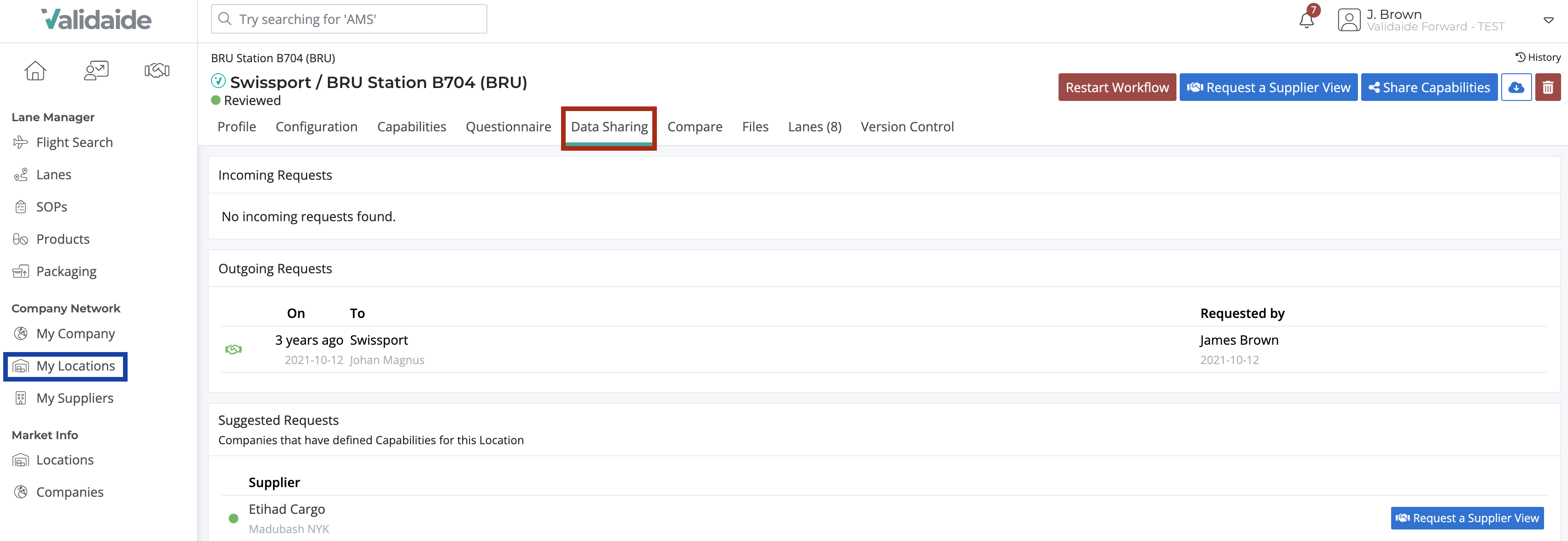Request a Supplier View for Etihad Cargo
The width and height of the screenshot is (1568, 541).
click(1467, 518)
